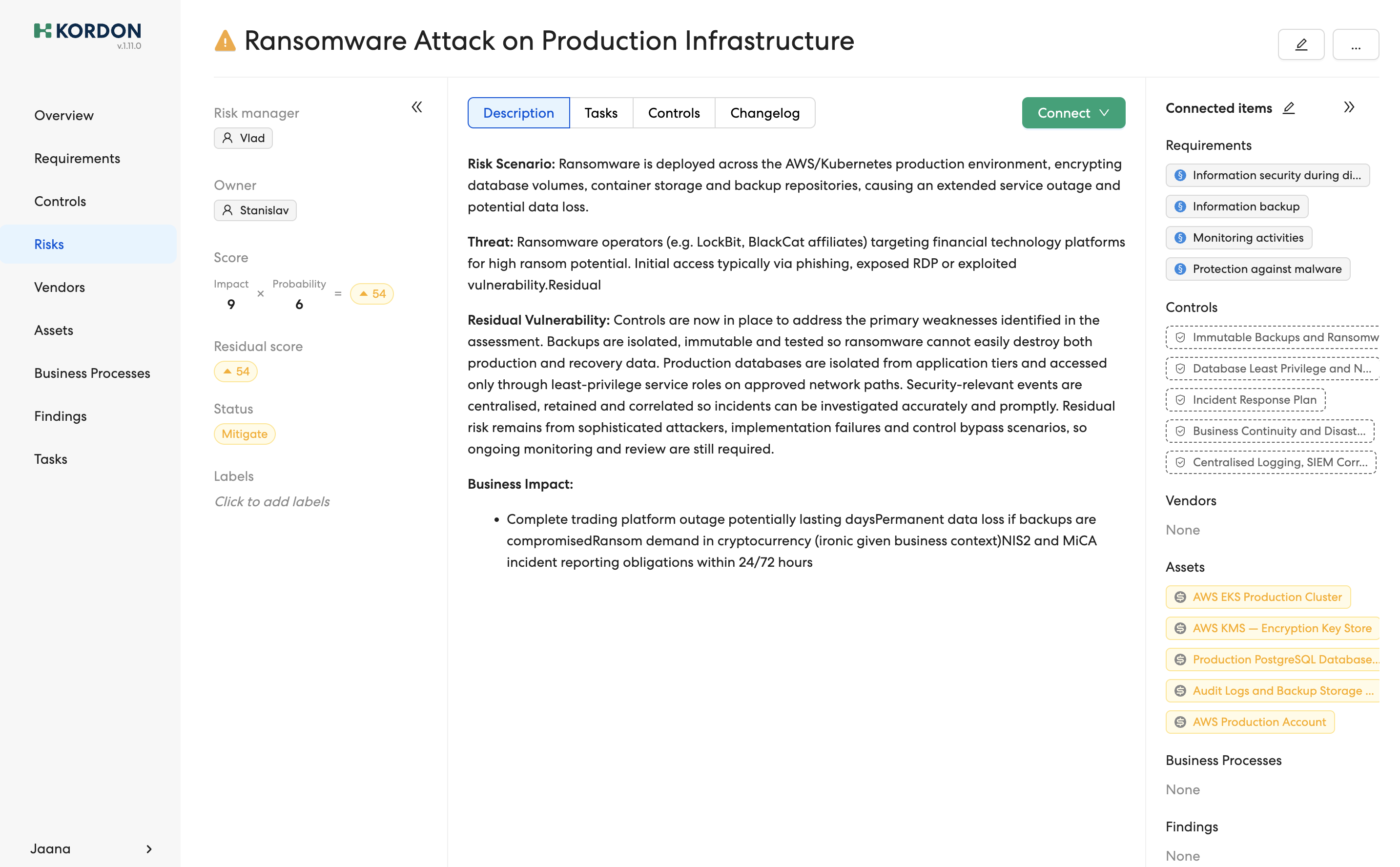
Task: Collapse the risk details left panel
Action: point(417,107)
